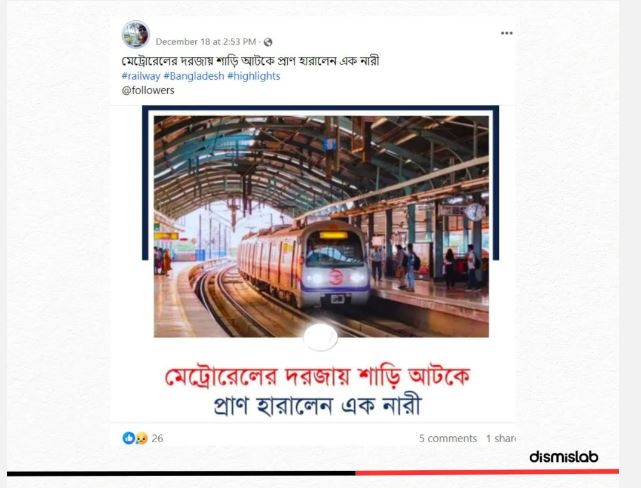Screen dimensions: 641x488
Task: Click the @followers mention
Action: tap(148, 90)
